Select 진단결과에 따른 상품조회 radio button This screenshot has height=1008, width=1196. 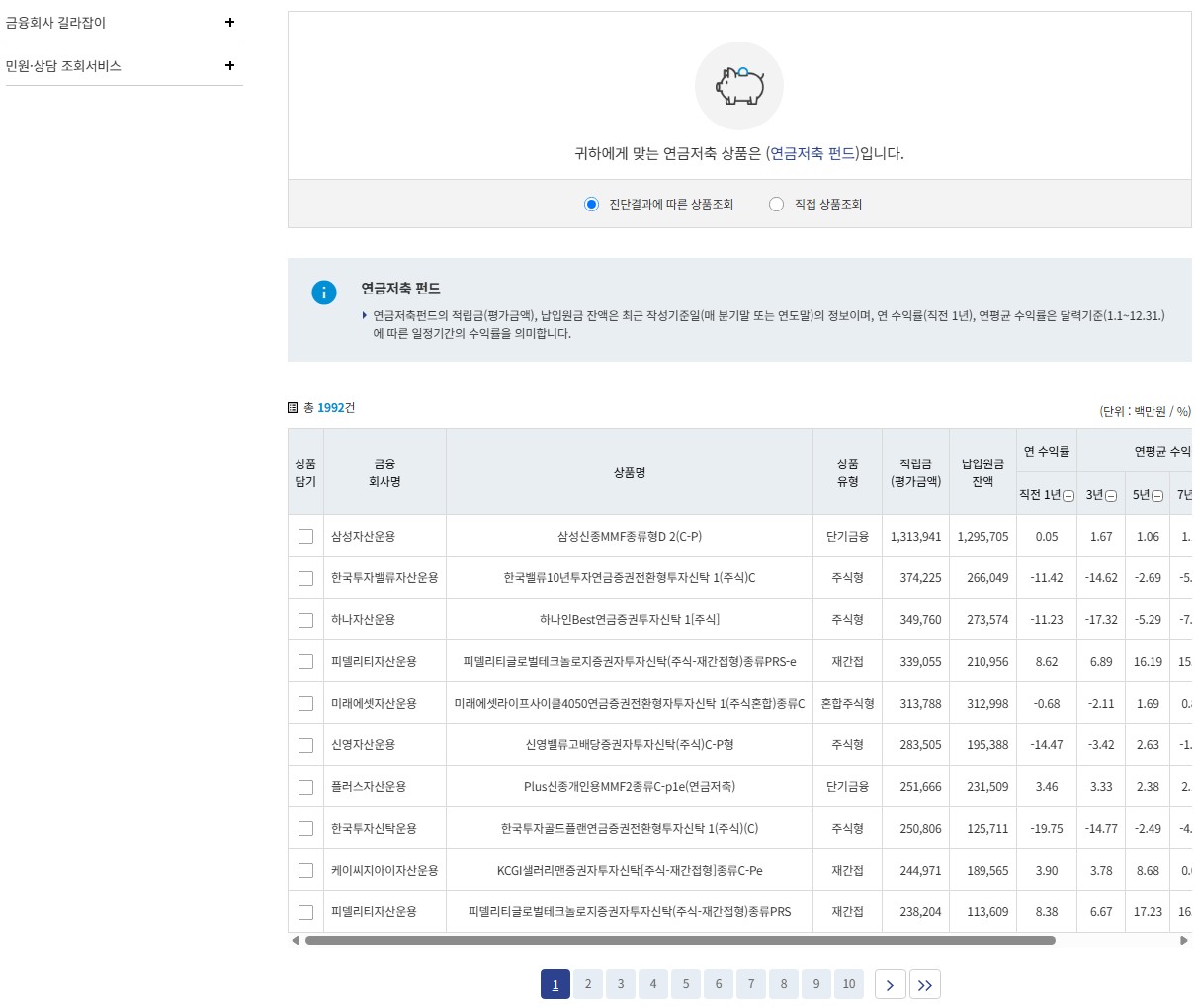pyautogui.click(x=591, y=204)
